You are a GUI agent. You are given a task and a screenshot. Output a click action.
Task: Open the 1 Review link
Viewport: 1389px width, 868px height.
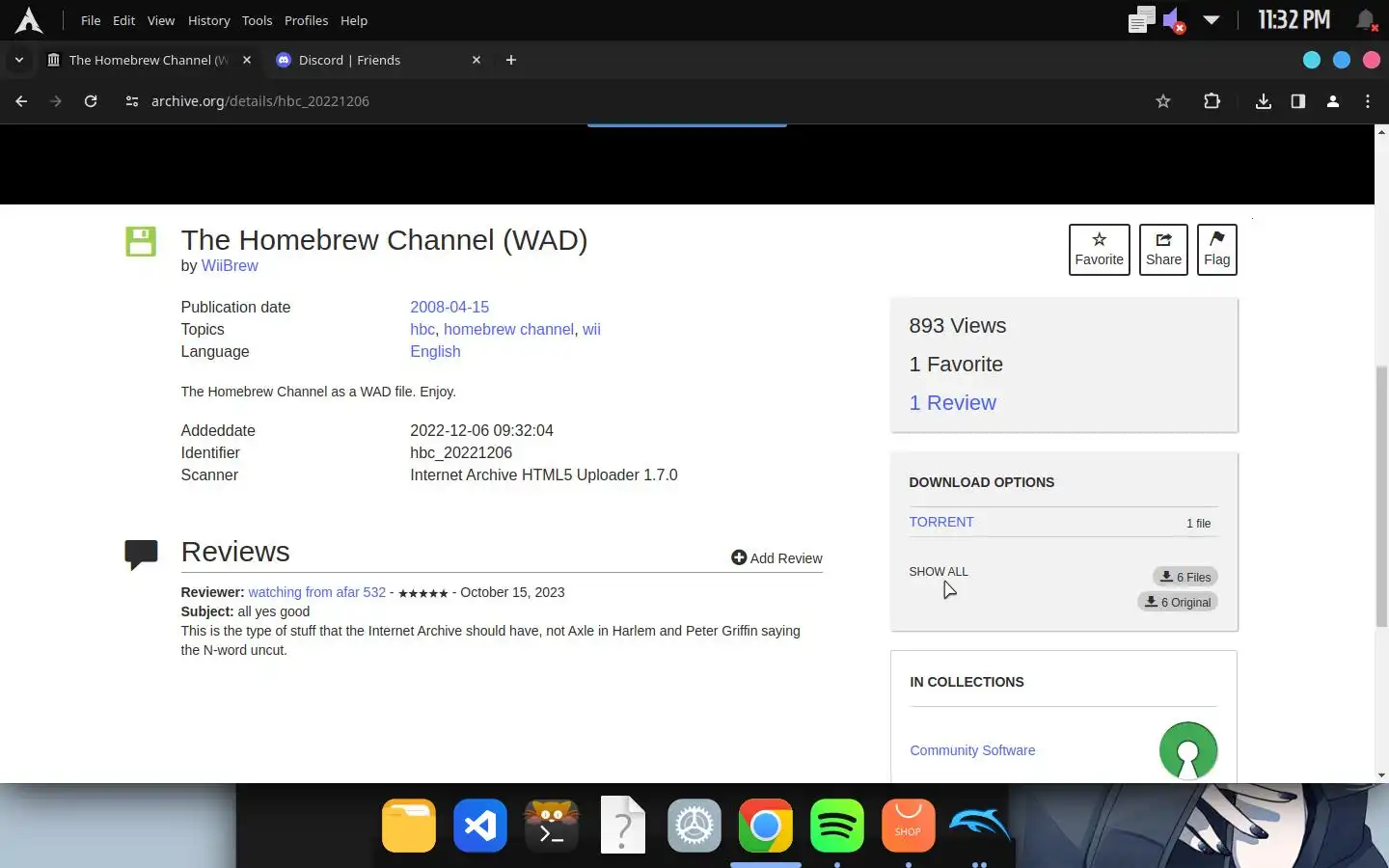click(x=952, y=403)
